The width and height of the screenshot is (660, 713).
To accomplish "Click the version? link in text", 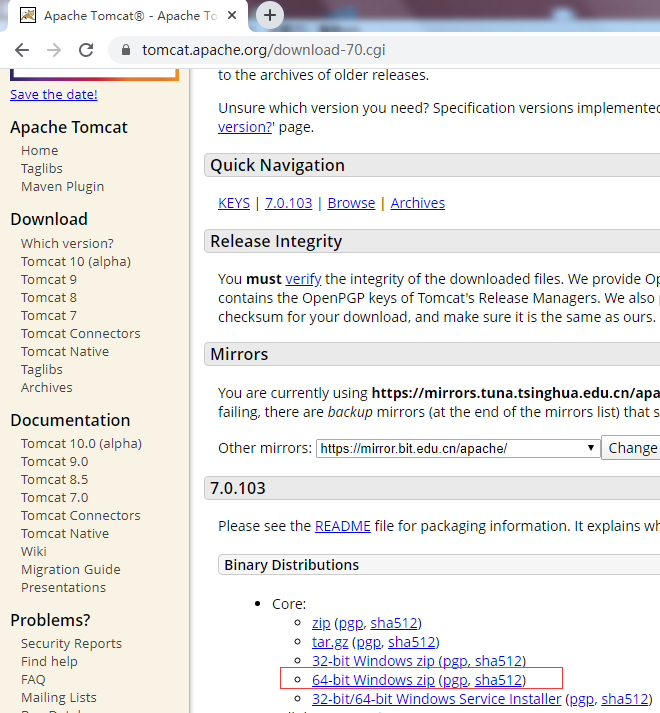I will (x=245, y=127).
